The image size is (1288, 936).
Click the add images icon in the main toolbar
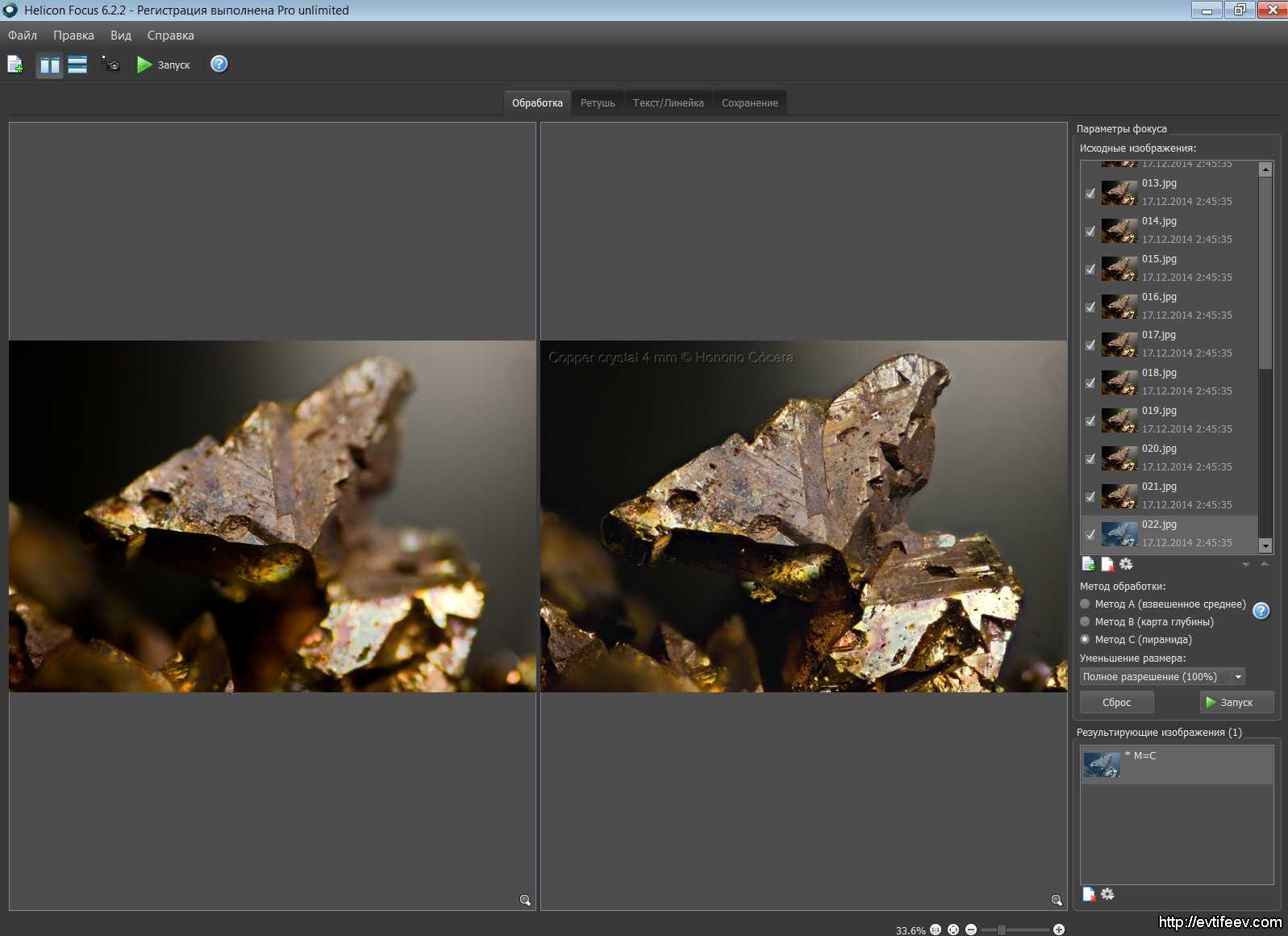(15, 65)
